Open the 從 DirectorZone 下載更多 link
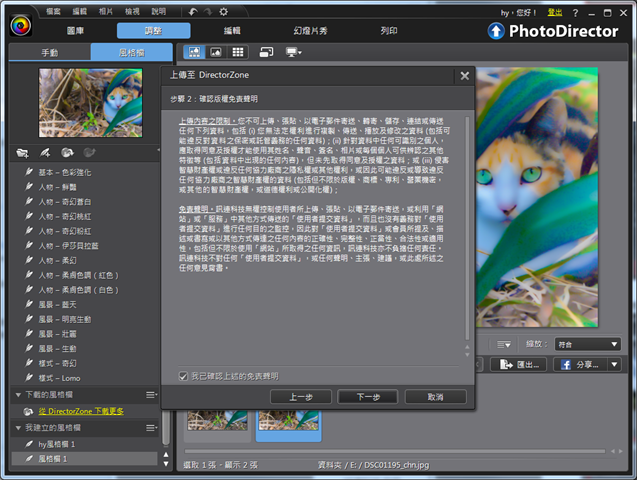 click(x=81, y=411)
